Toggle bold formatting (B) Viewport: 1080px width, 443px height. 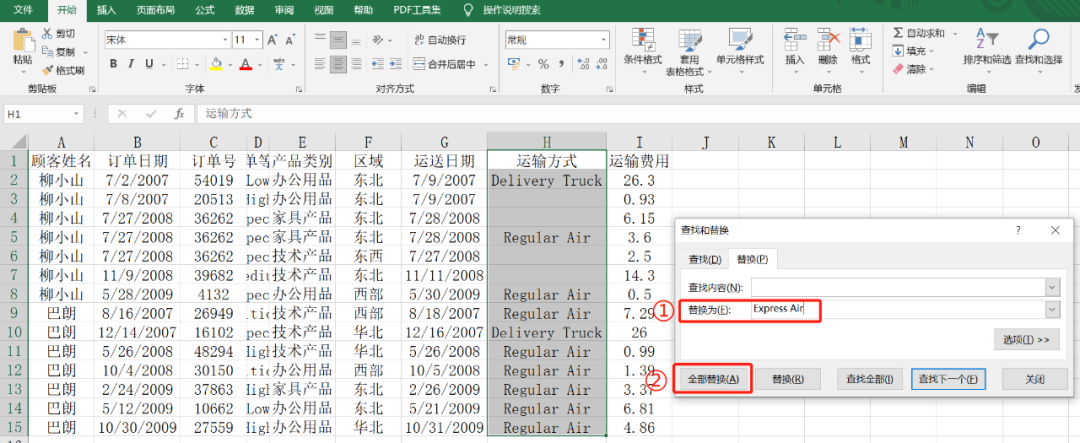(x=113, y=64)
